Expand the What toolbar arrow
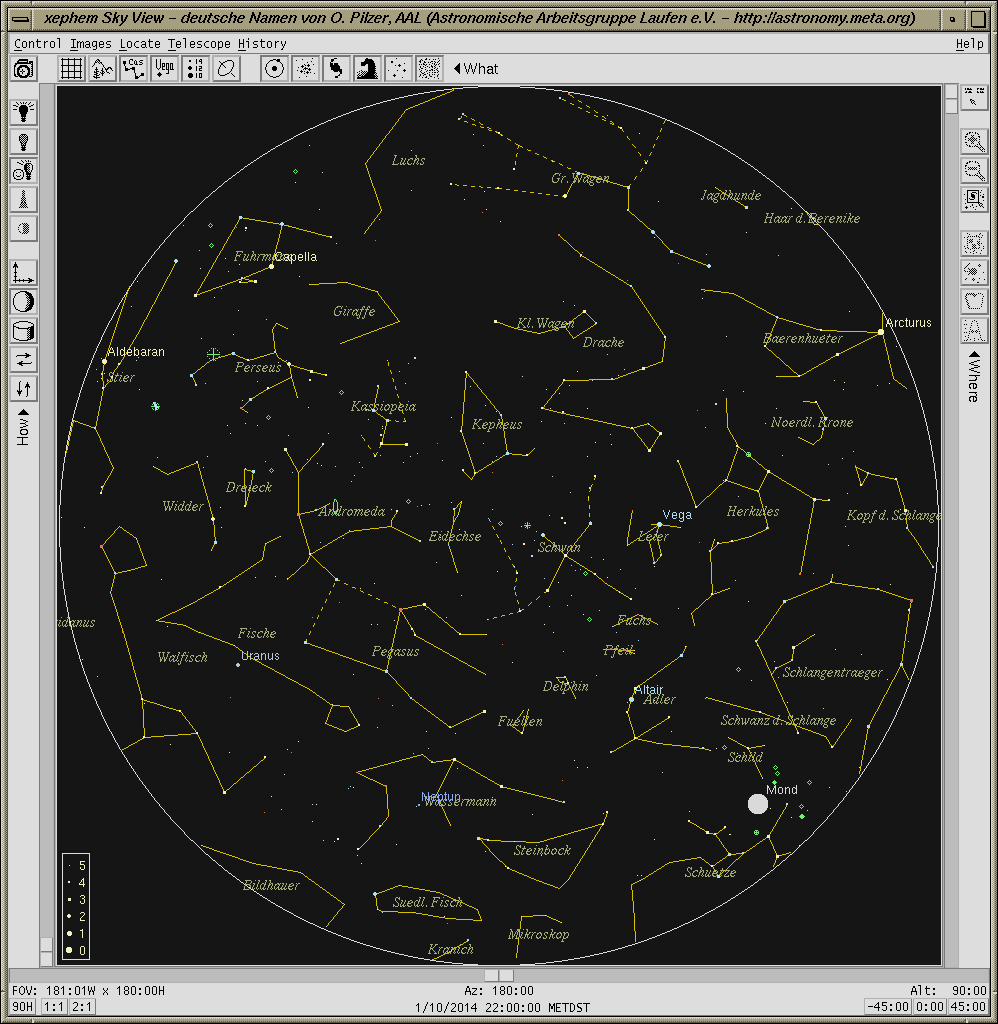The height and width of the screenshot is (1024, 998). tap(457, 69)
